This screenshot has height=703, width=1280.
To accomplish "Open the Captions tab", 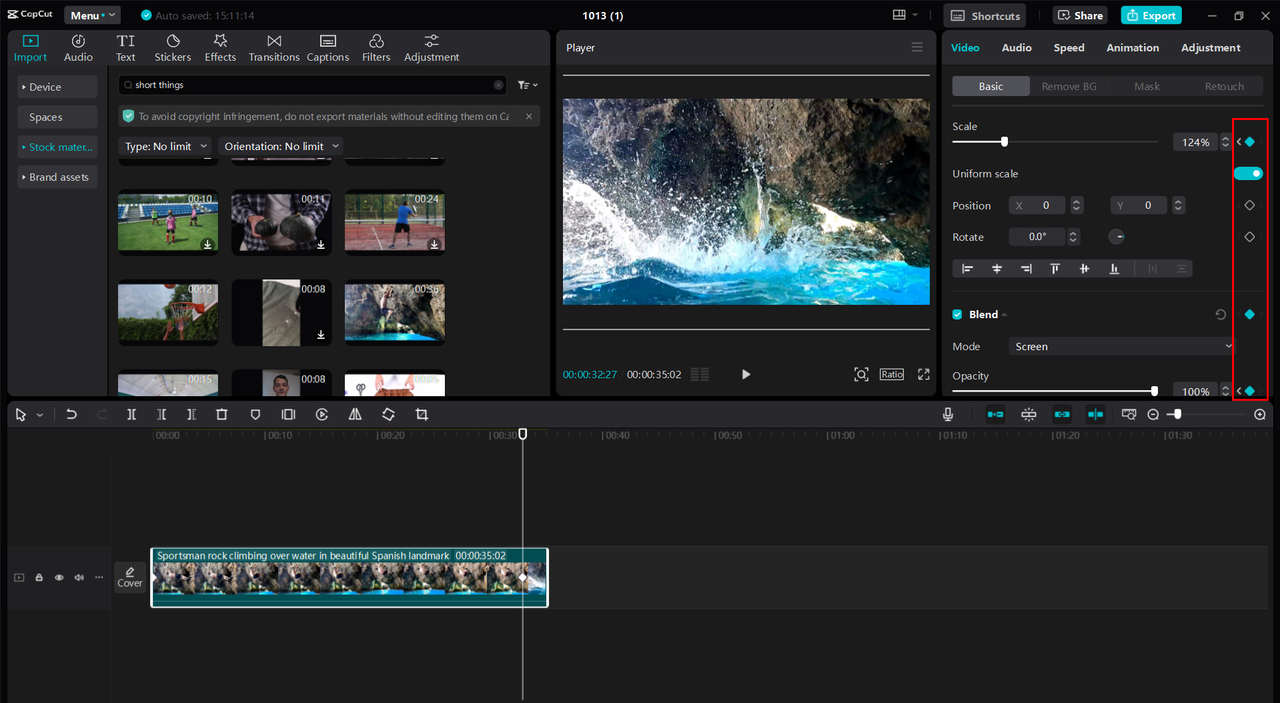I will pyautogui.click(x=328, y=47).
